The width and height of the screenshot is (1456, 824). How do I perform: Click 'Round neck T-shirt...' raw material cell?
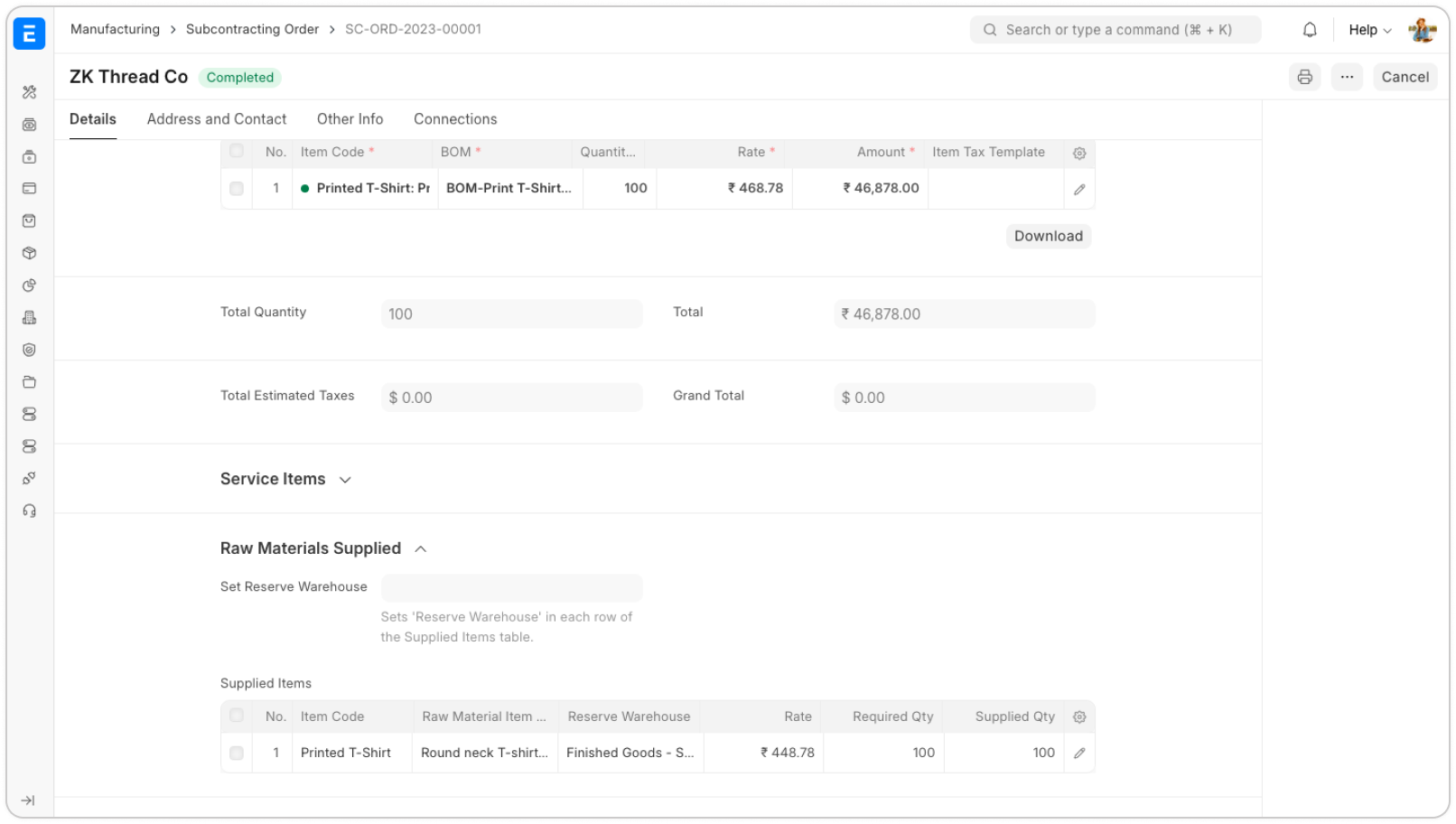tap(485, 753)
